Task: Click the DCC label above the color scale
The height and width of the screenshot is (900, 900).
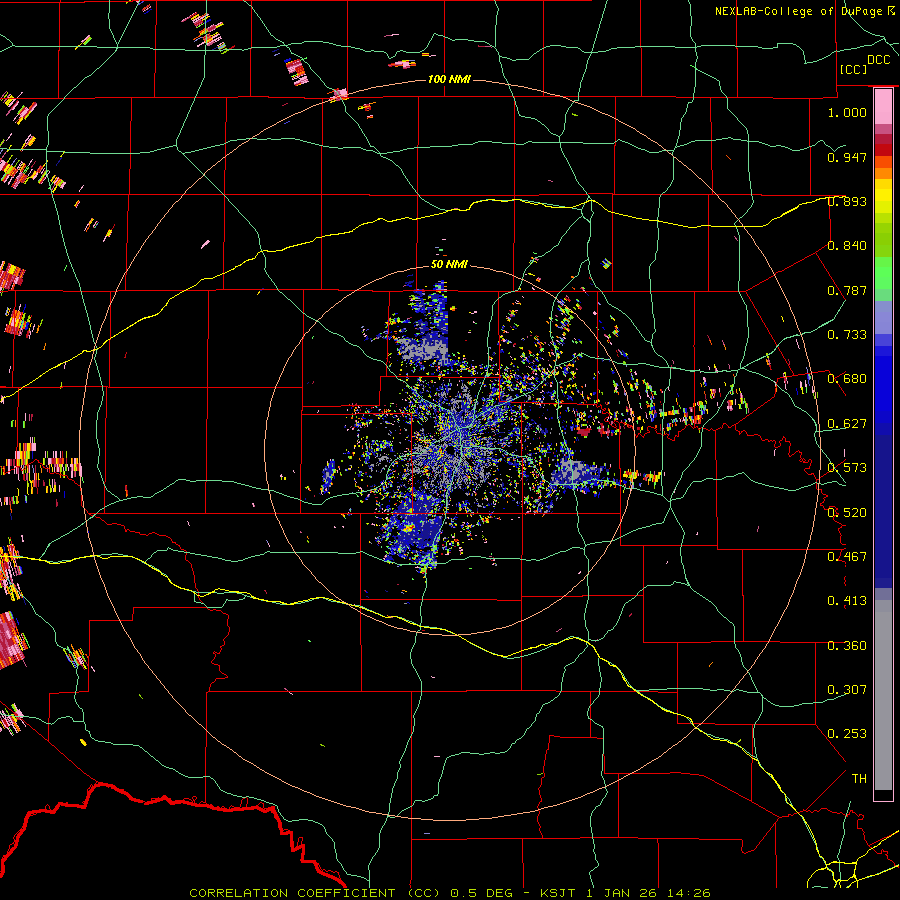Action: pyautogui.click(x=878, y=59)
